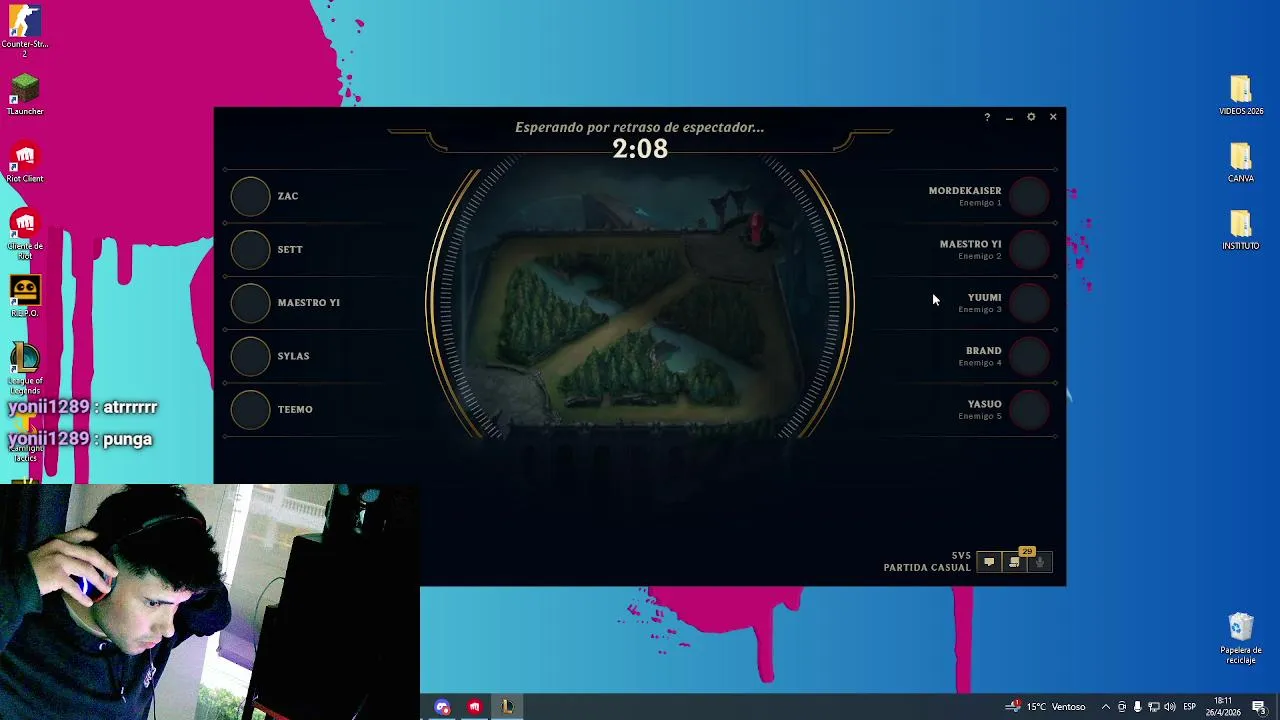Screen dimensions: 1280x720
Task: Click the Esperando por retraso de espectador text
Action: 639,127
